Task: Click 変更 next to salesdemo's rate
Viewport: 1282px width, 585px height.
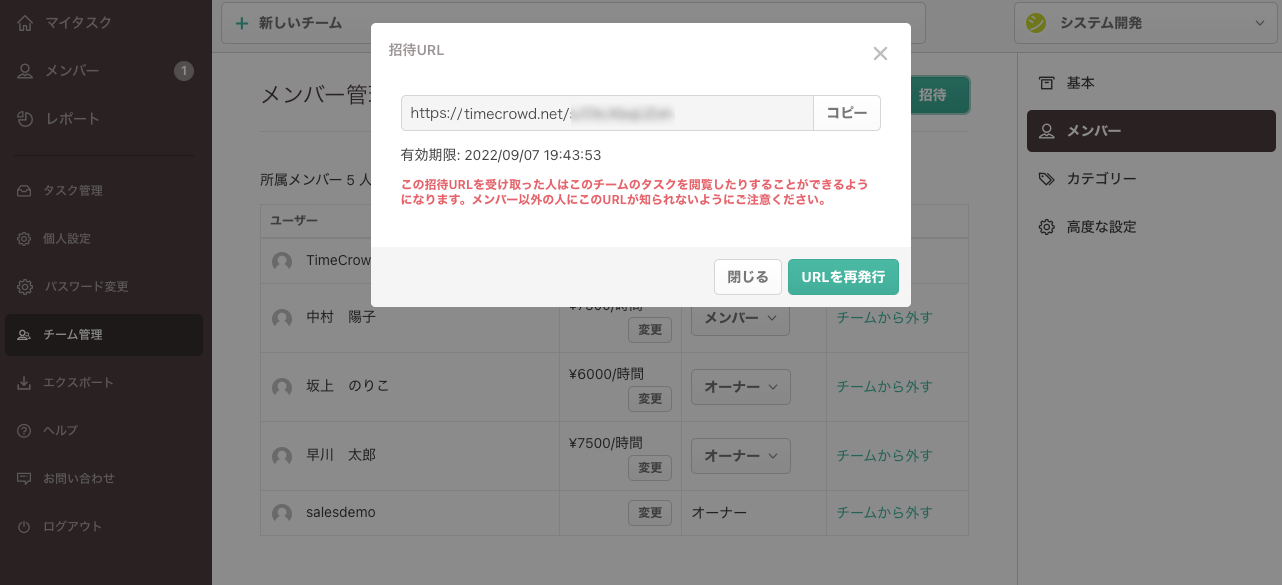Action: pos(649,512)
